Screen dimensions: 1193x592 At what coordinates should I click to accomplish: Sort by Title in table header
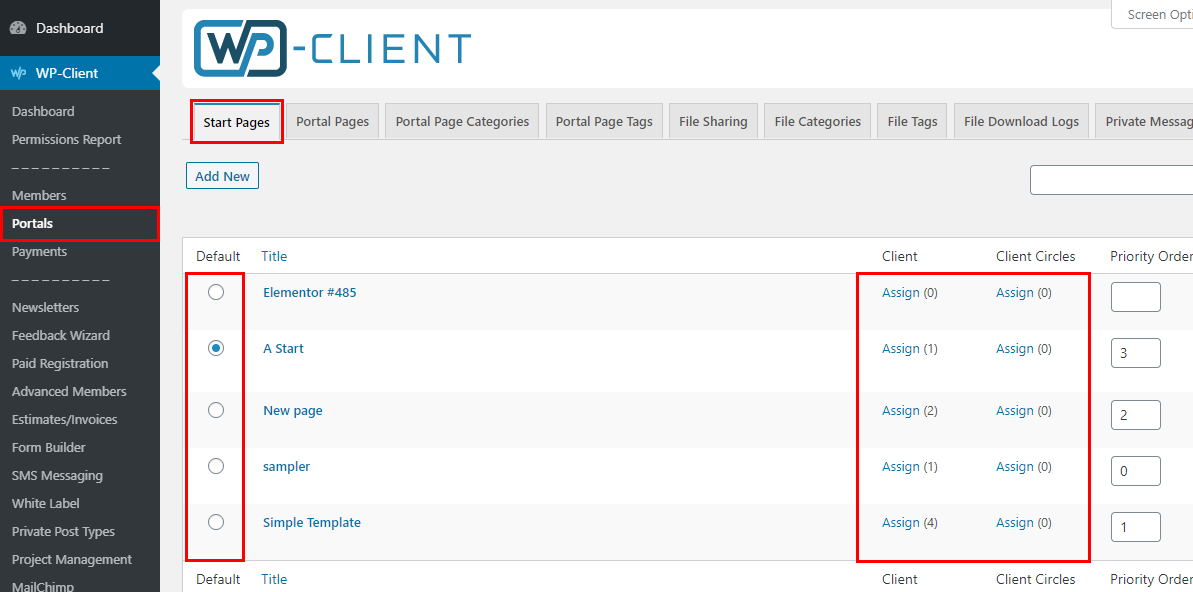(x=274, y=256)
